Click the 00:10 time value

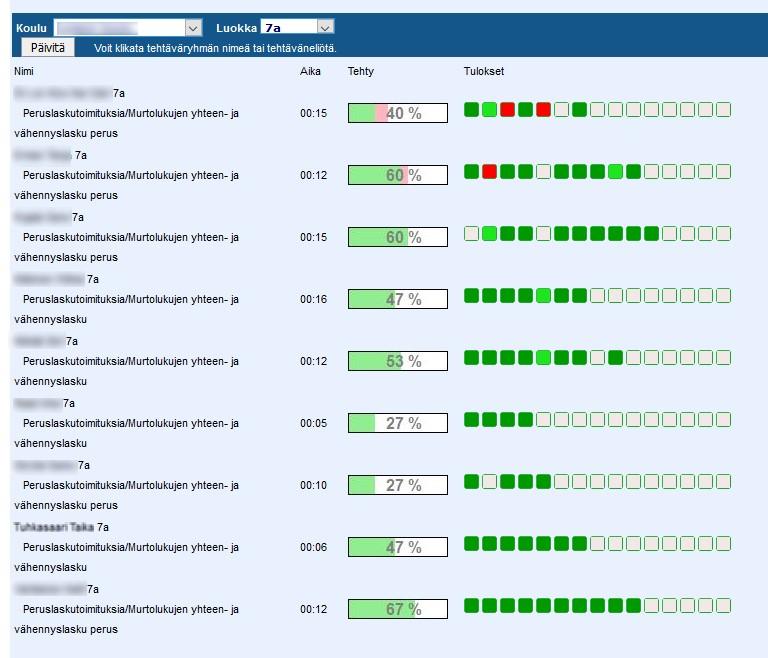pyautogui.click(x=313, y=485)
